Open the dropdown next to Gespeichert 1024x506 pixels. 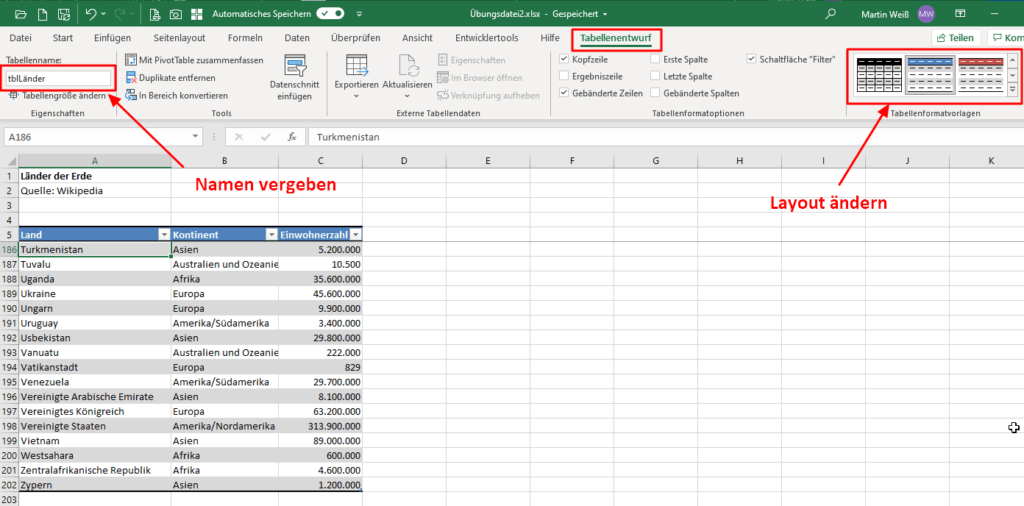605,14
